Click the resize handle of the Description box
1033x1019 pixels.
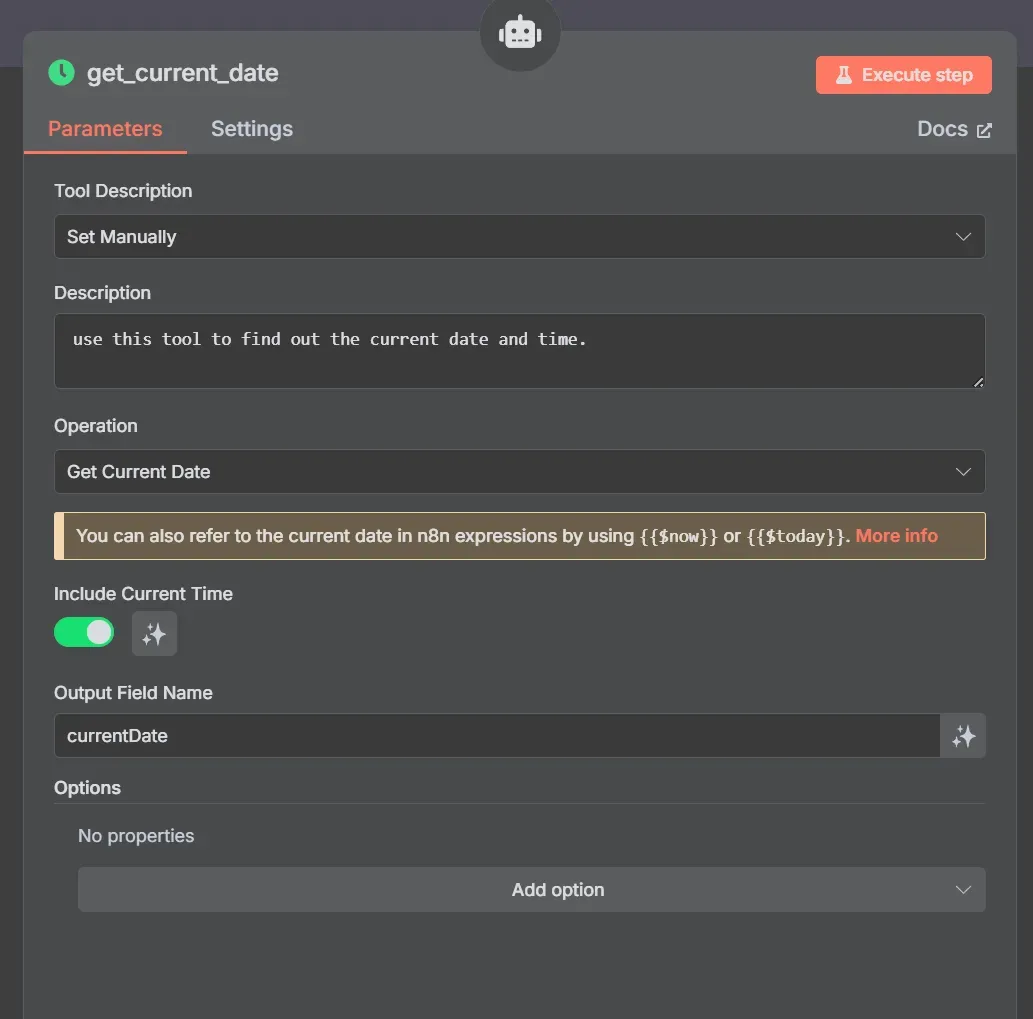pos(977,382)
